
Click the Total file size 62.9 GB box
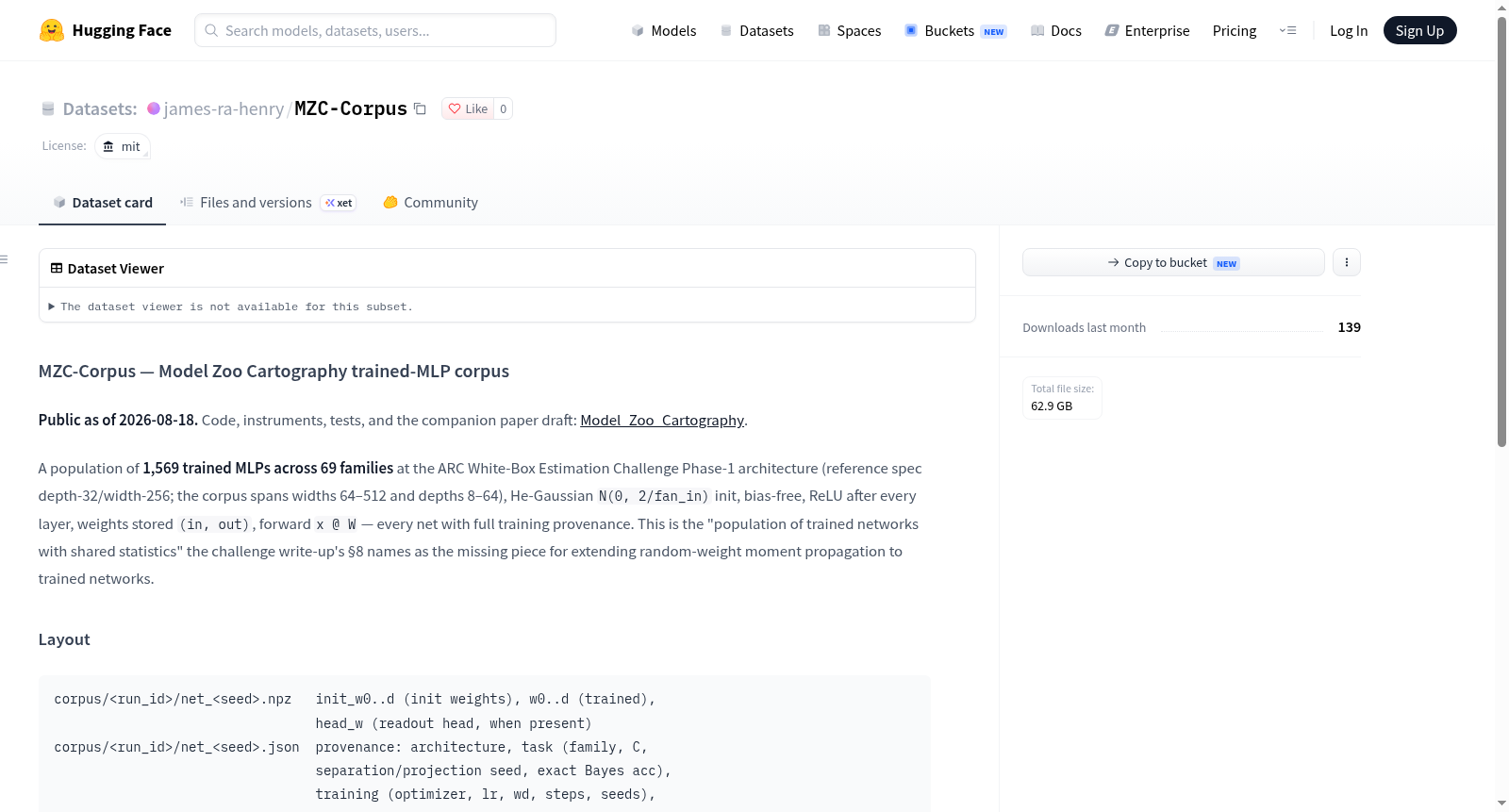[x=1062, y=398]
